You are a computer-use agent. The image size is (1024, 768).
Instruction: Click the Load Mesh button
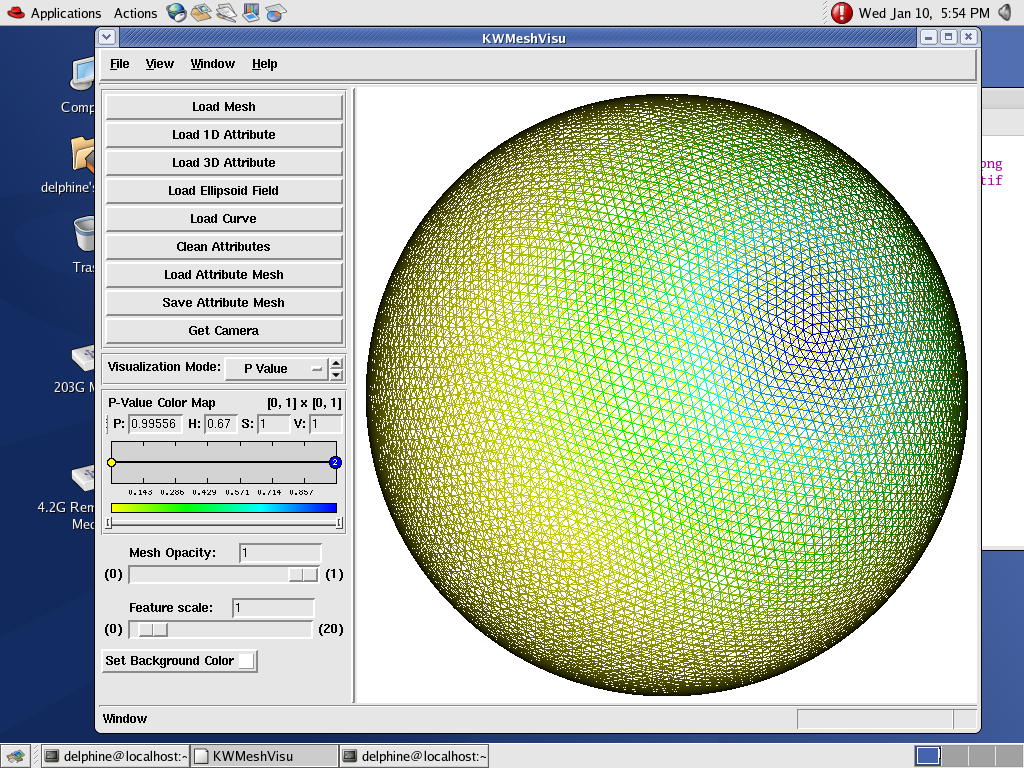(x=224, y=107)
